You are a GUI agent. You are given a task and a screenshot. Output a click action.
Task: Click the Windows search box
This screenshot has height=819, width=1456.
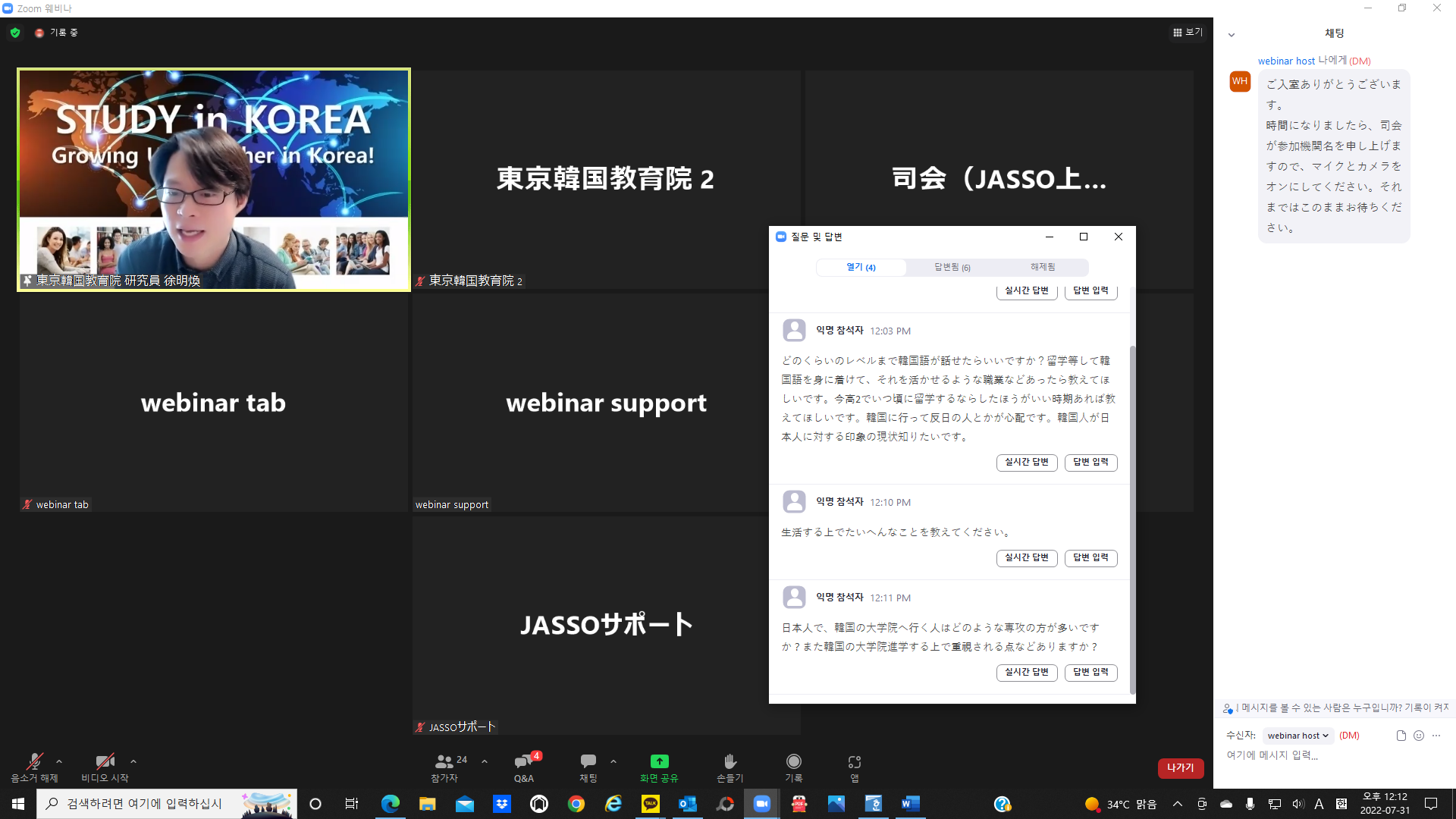(167, 804)
